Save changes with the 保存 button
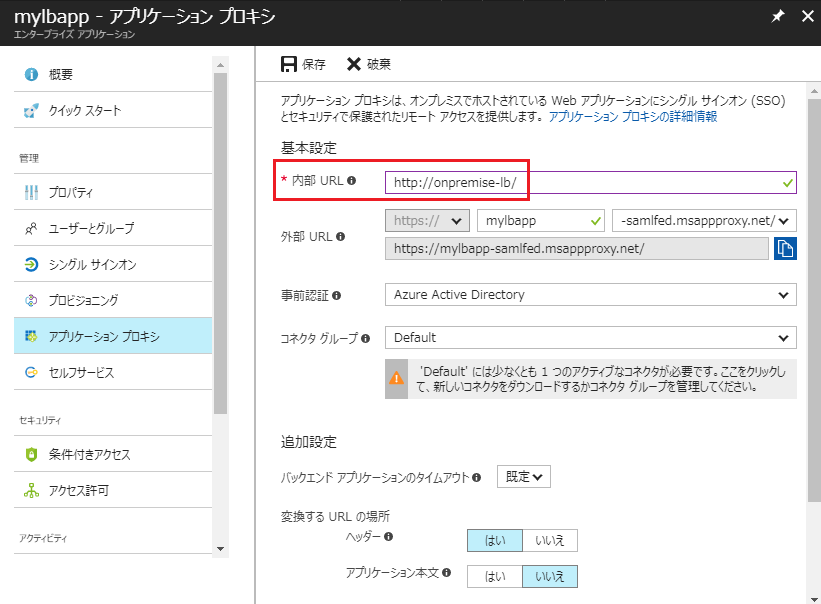 [x=303, y=63]
